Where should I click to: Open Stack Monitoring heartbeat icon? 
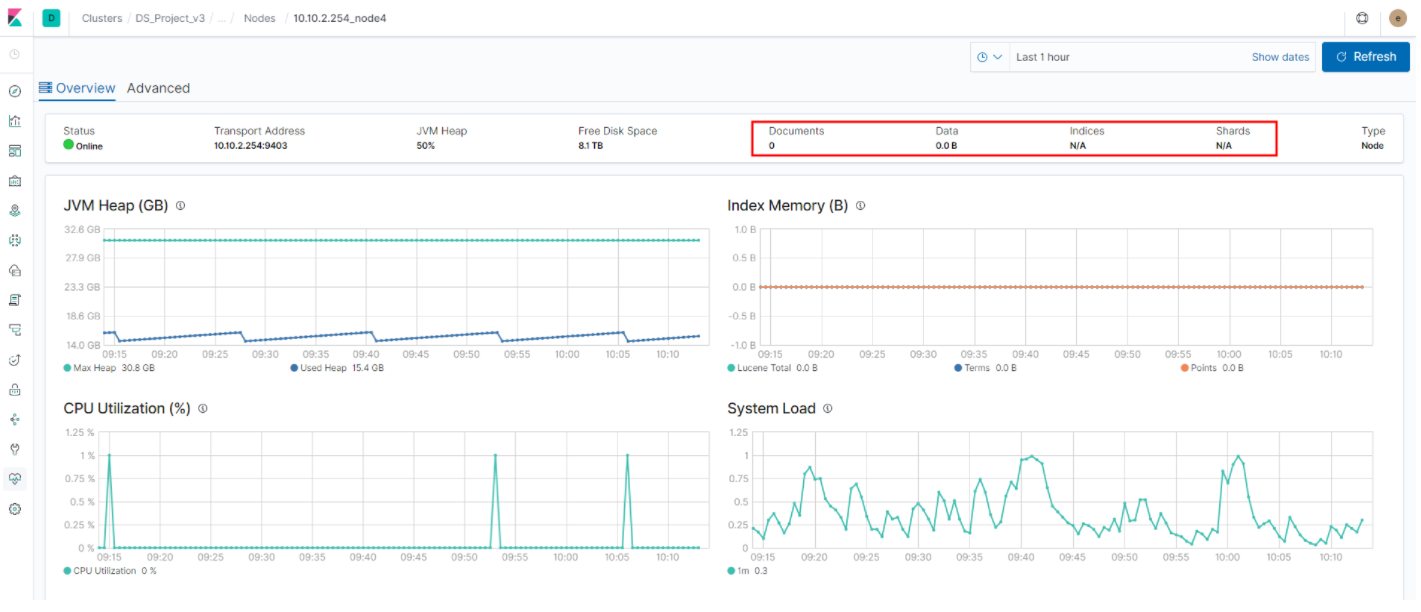point(15,479)
